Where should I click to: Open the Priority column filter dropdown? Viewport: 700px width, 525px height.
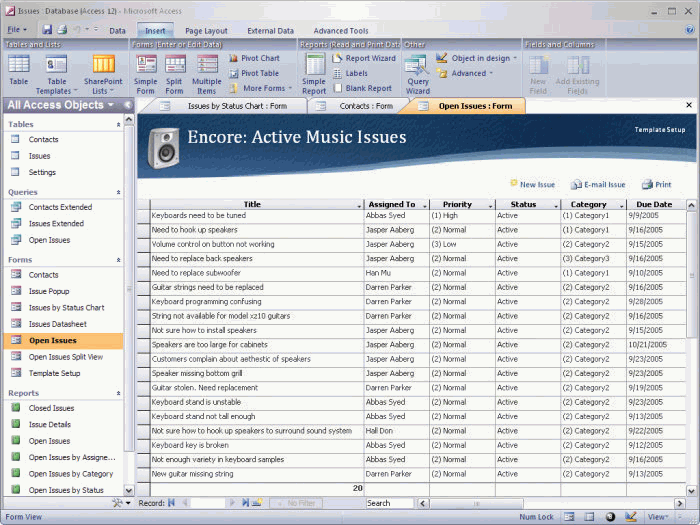[x=490, y=205]
